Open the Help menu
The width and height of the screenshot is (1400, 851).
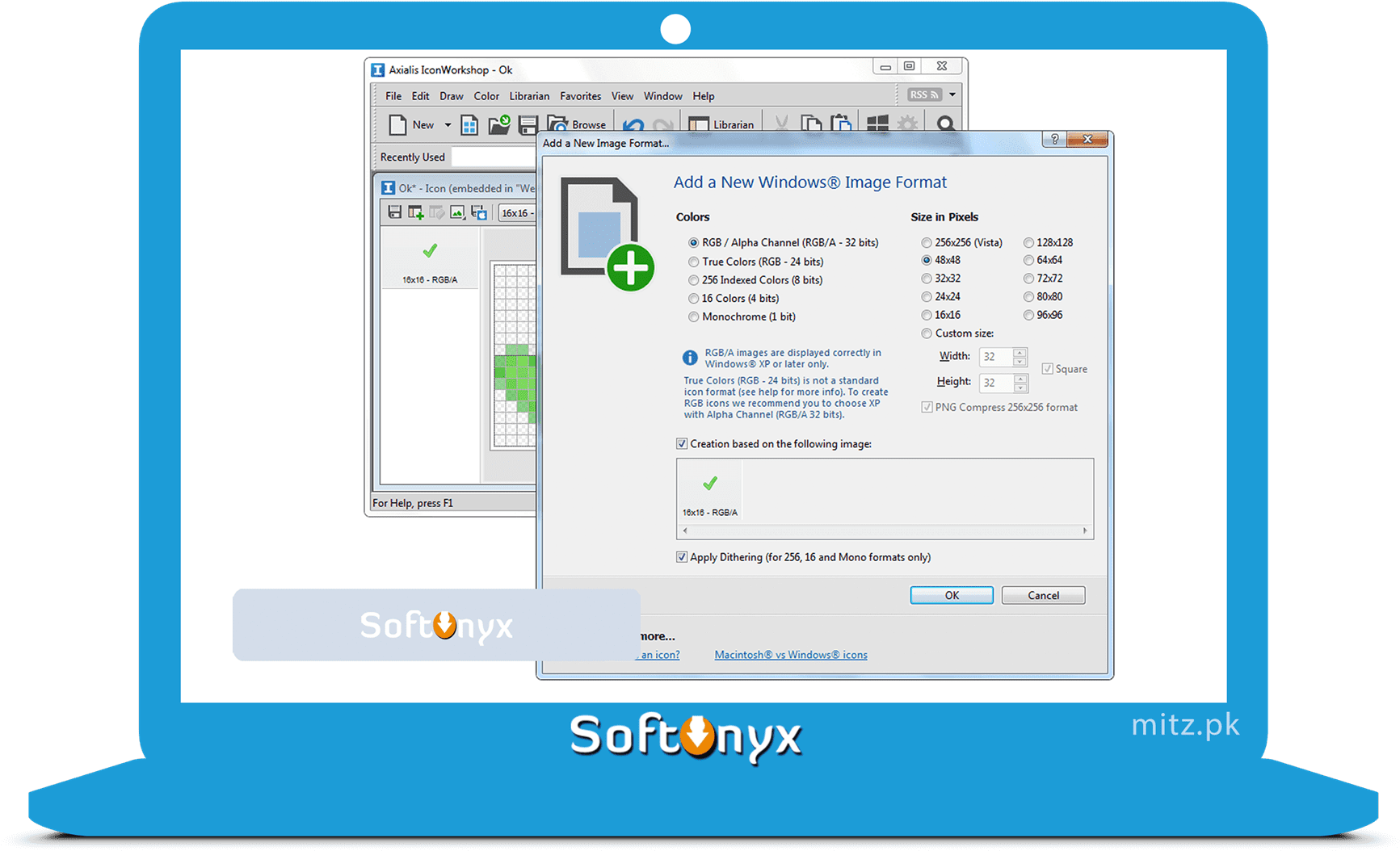pos(703,96)
